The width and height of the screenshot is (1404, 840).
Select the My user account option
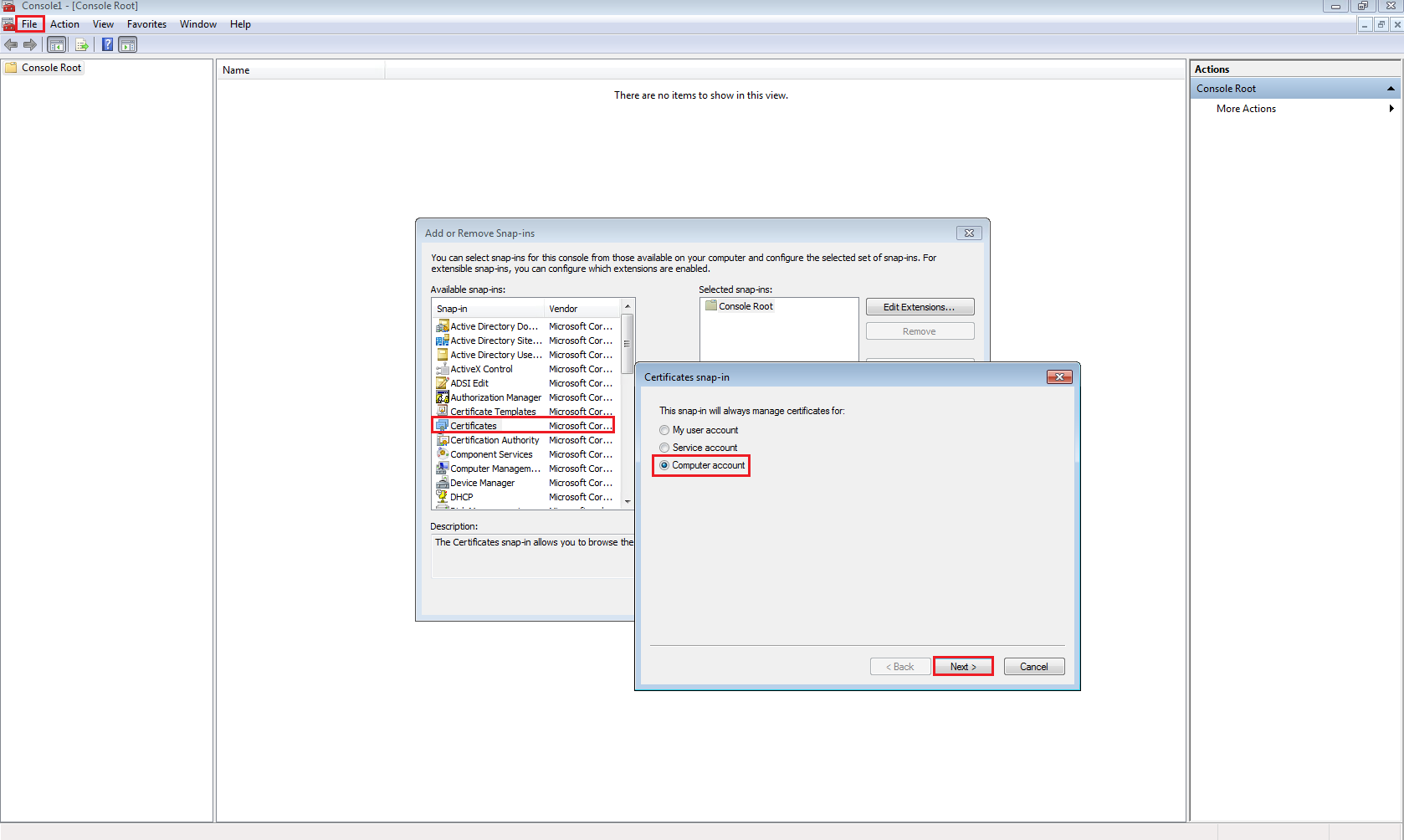point(664,430)
